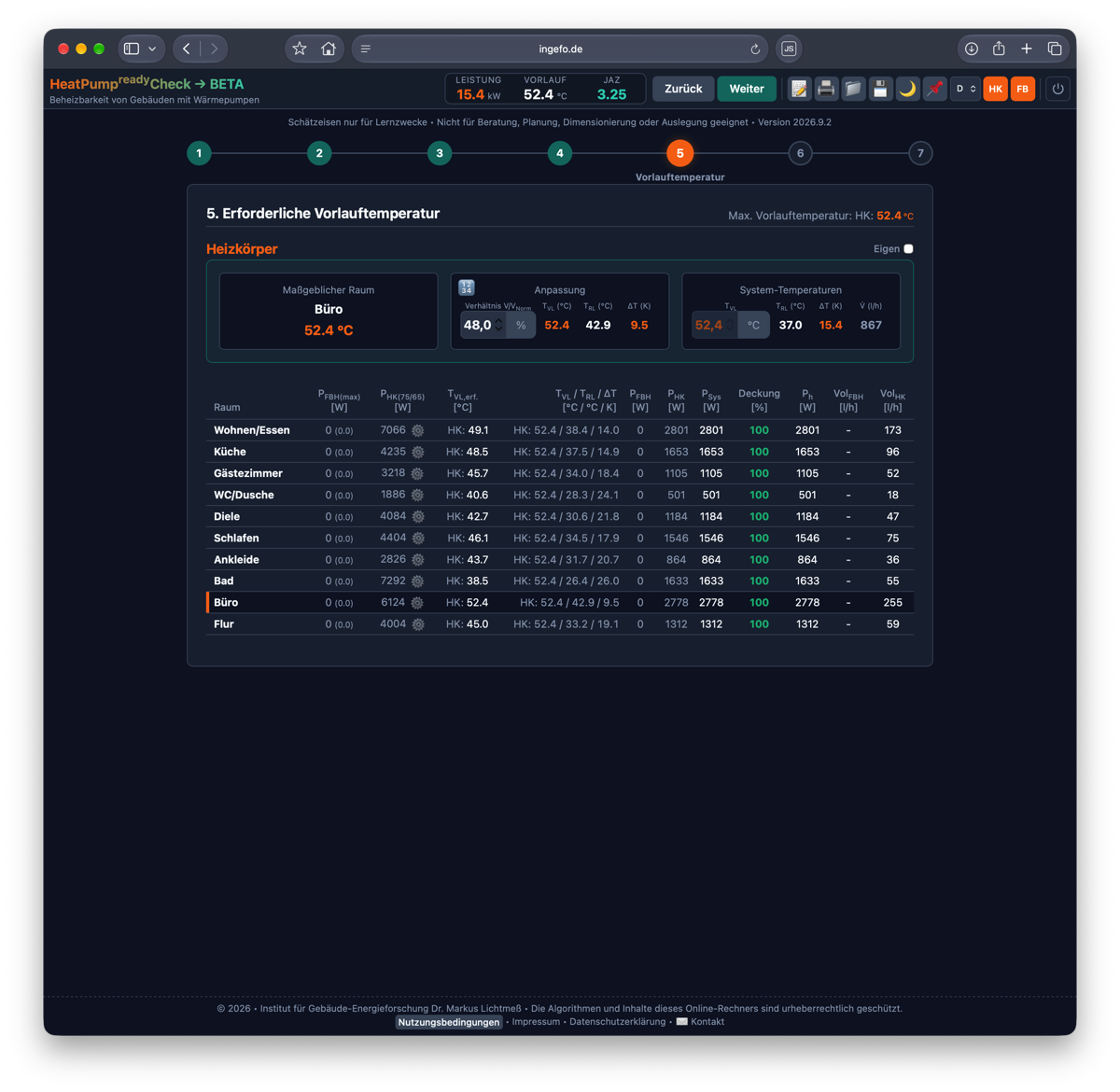Click the printer icon in the toolbar
This screenshot has width=1120, height=1092.
point(826,89)
